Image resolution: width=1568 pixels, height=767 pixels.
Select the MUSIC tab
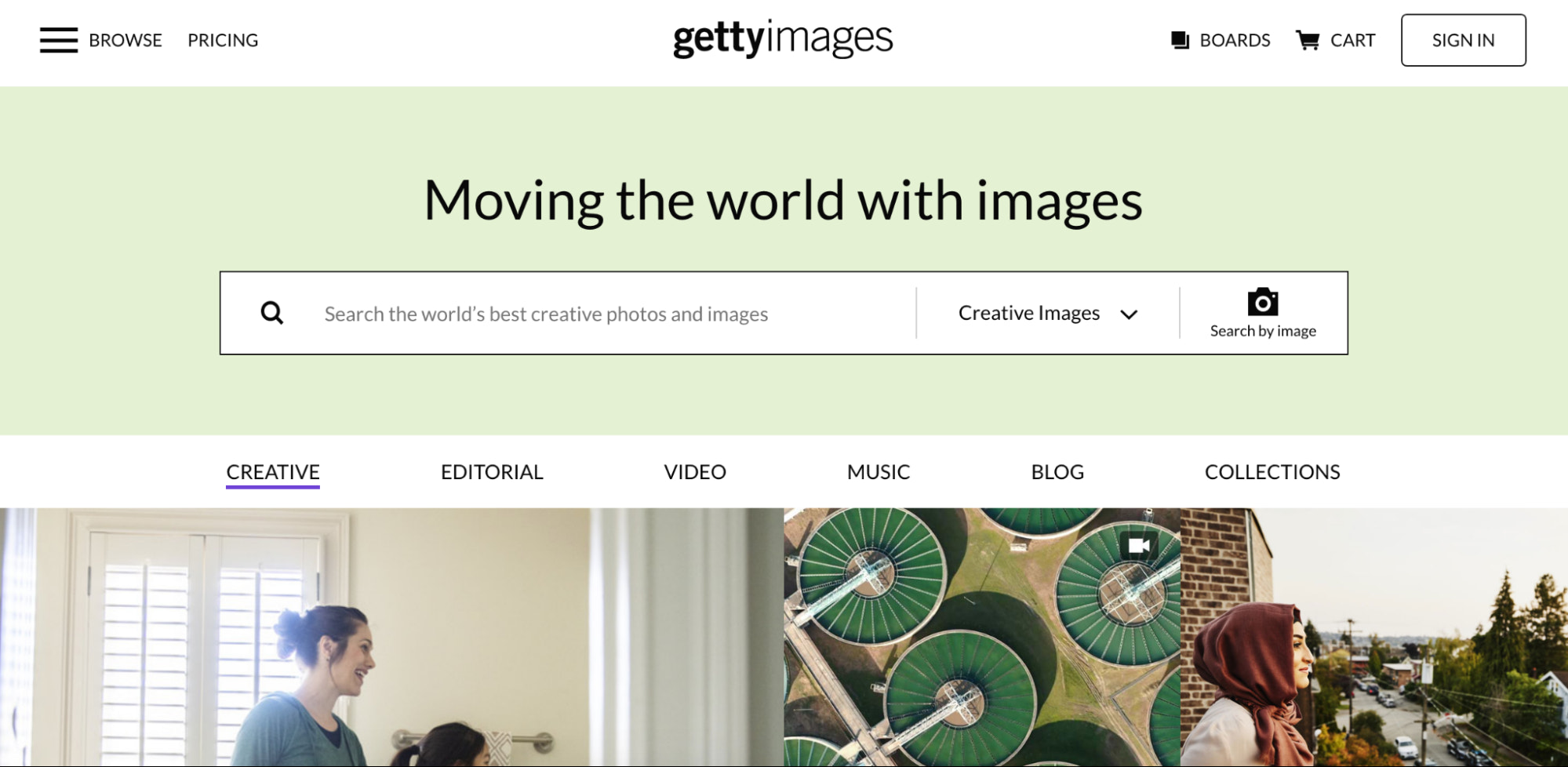[x=879, y=471]
